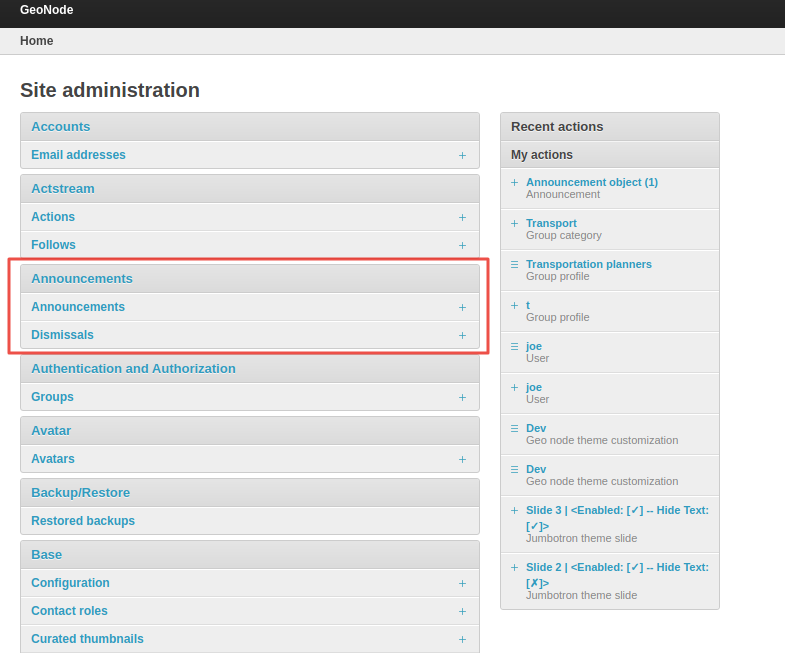Open the Actstream section header
785x653 pixels.
click(63, 189)
